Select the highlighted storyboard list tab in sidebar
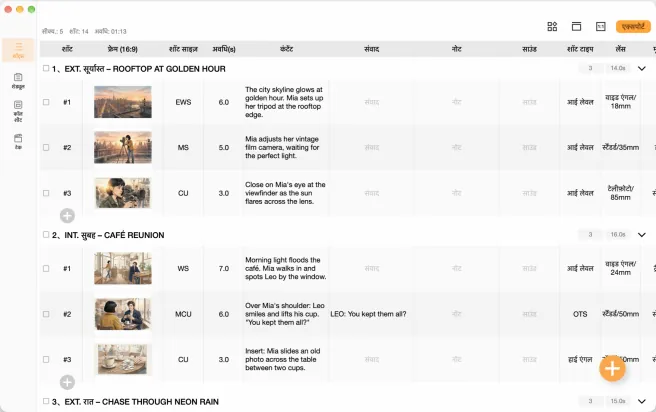656x412 pixels. tap(18, 50)
